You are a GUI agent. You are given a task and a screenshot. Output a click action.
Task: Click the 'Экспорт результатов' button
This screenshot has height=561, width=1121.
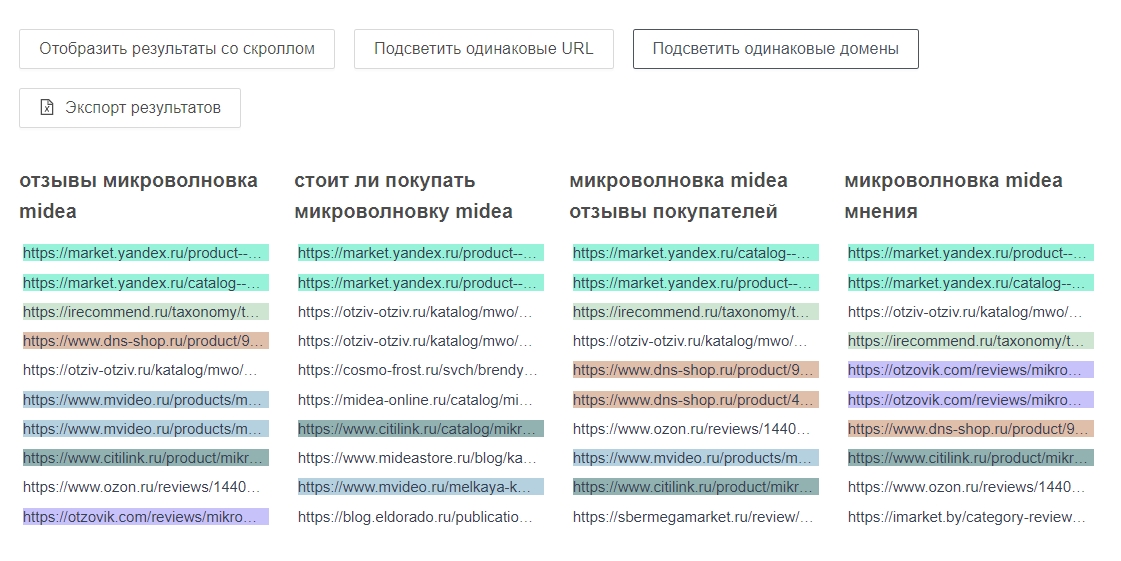coord(129,108)
